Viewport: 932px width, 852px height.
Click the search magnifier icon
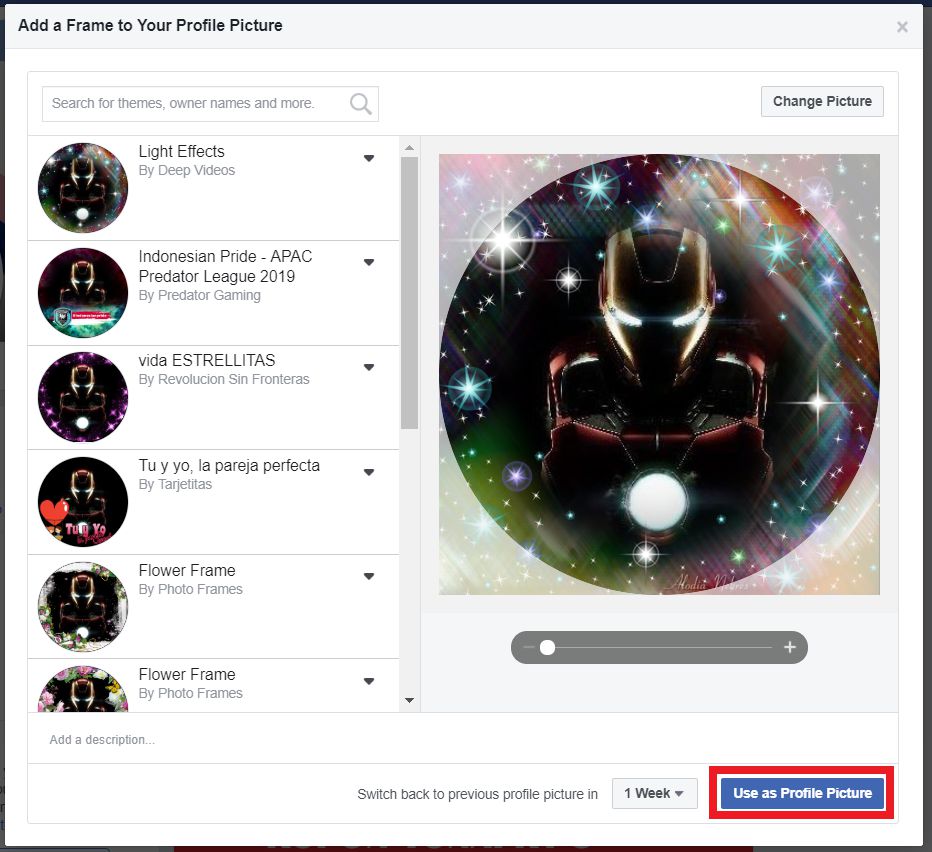(360, 103)
